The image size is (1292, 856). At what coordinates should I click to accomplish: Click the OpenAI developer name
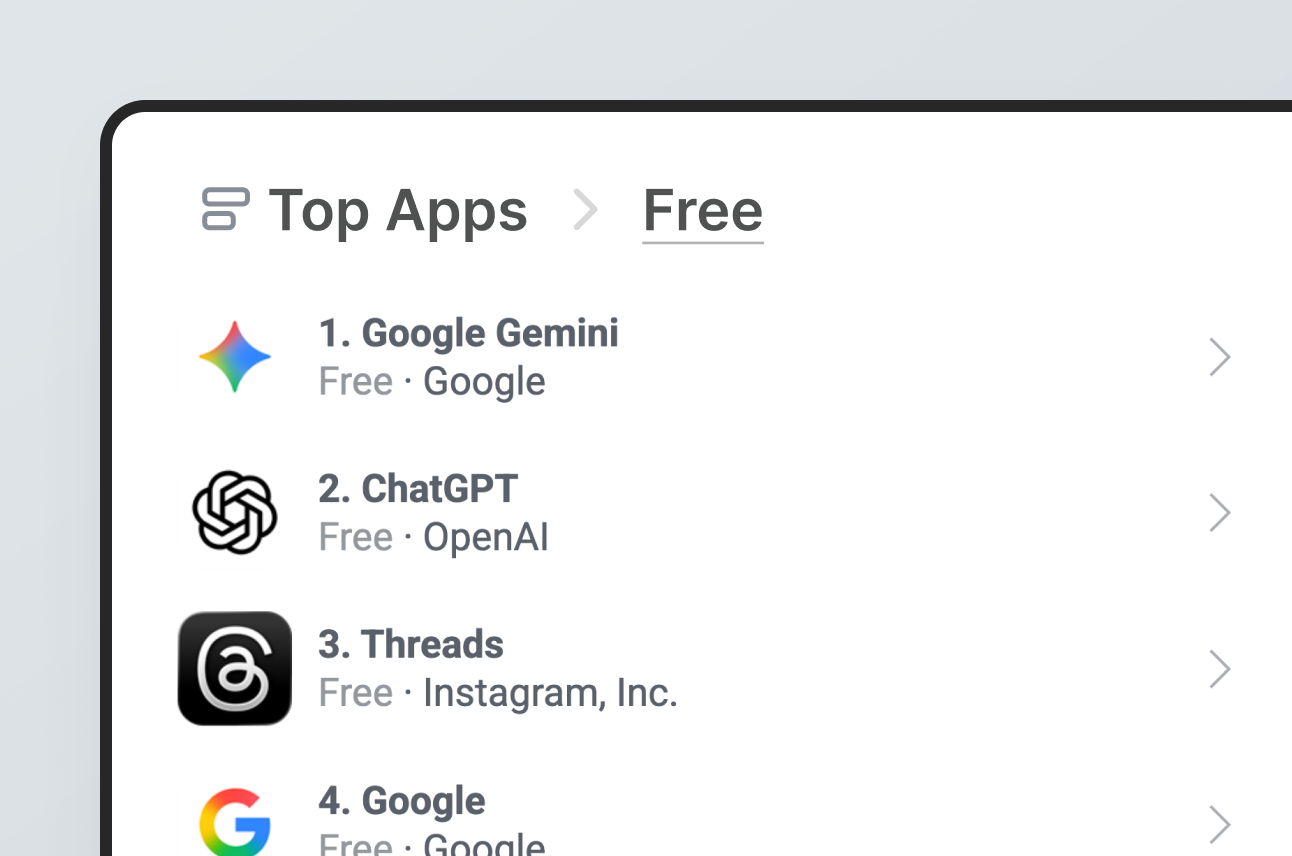pos(486,538)
